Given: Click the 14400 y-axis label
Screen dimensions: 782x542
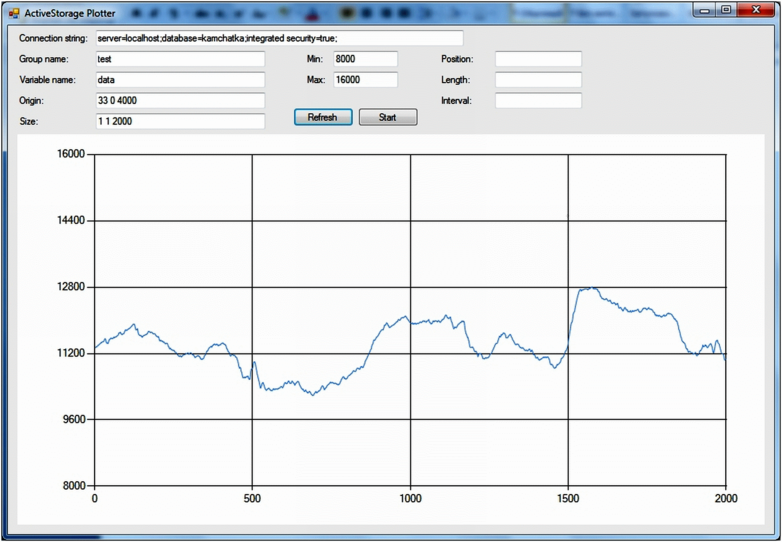Looking at the screenshot, I should tap(71, 220).
